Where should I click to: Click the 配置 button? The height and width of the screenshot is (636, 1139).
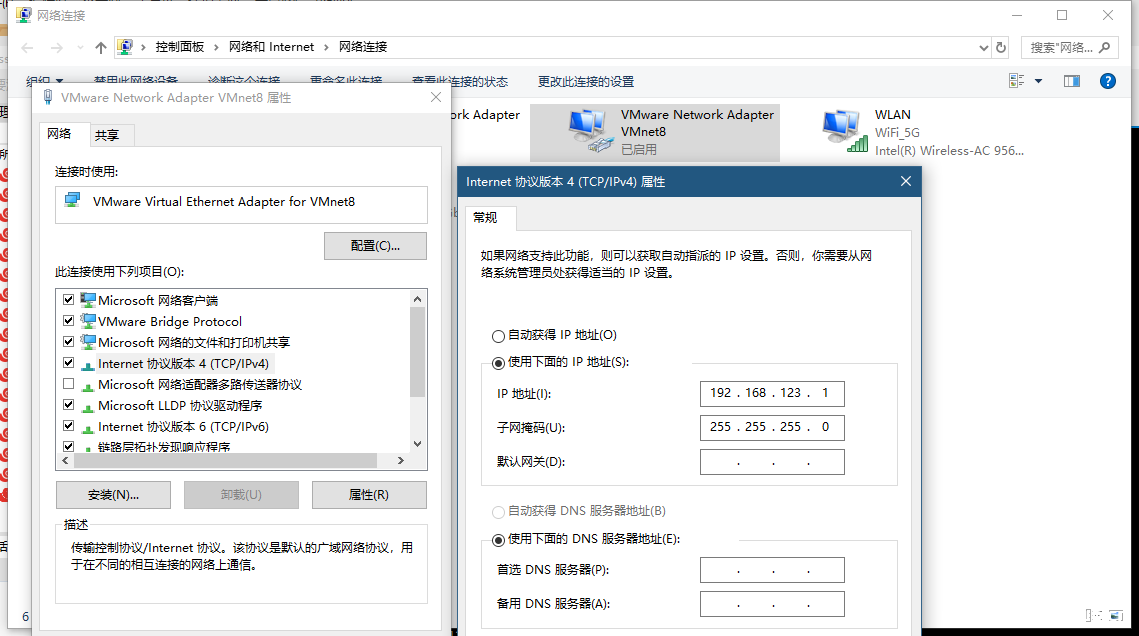point(375,245)
